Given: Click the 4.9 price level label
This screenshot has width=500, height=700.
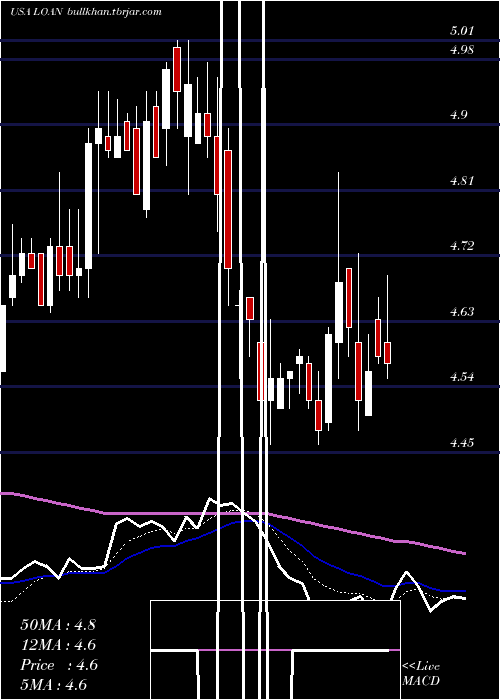Looking at the screenshot, I should coord(458,115).
